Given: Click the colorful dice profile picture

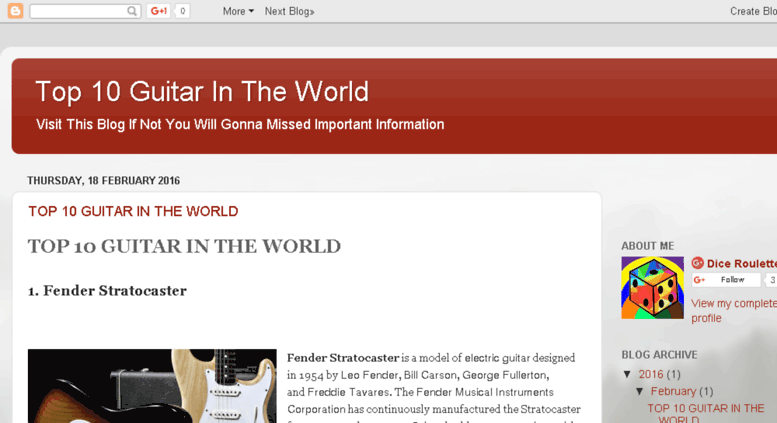Looking at the screenshot, I should click(x=653, y=288).
